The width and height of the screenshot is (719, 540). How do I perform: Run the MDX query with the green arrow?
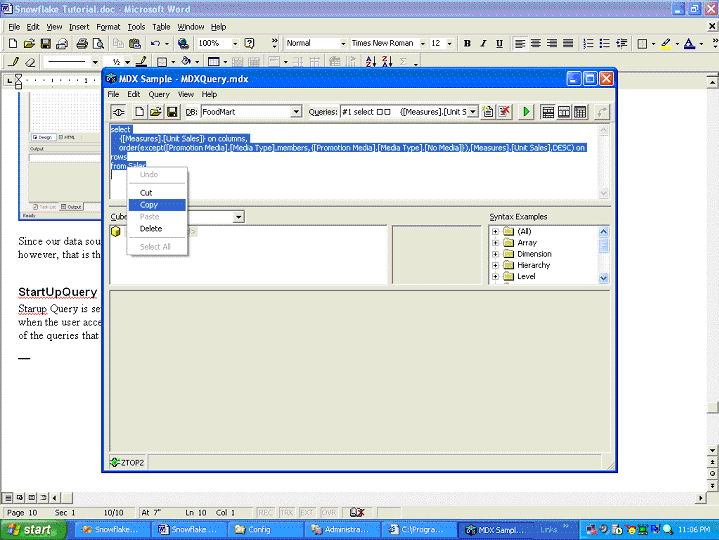click(x=526, y=112)
